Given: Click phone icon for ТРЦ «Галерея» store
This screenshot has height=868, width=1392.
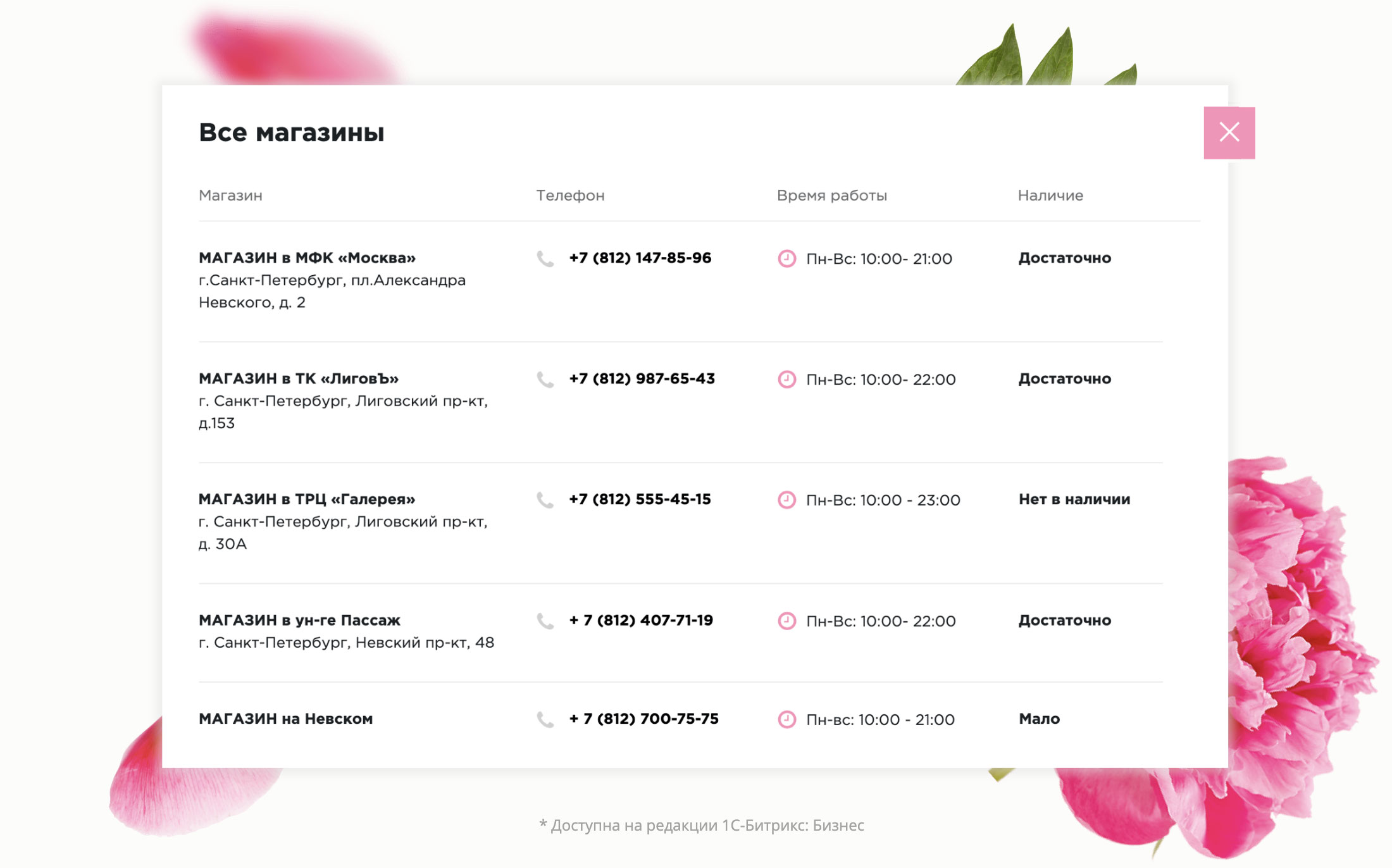Looking at the screenshot, I should 545,500.
